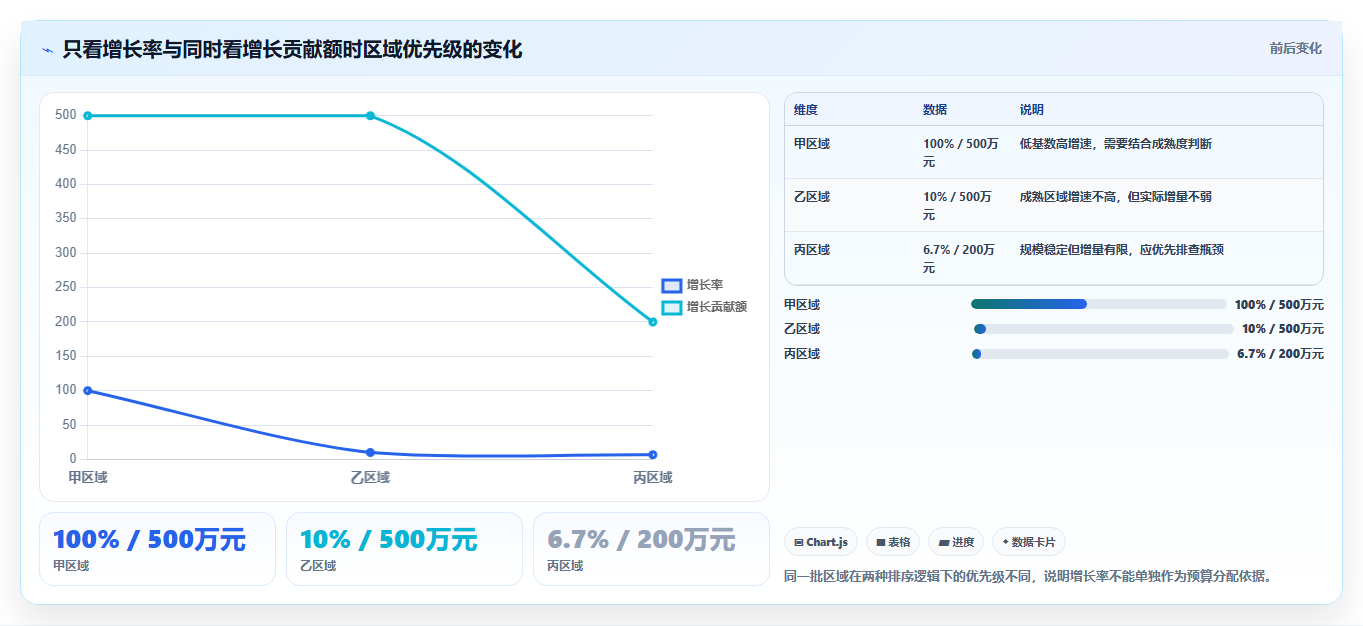1363x626 pixels.
Task: Click the 增长率 data point at 乙区域
Action: click(370, 453)
